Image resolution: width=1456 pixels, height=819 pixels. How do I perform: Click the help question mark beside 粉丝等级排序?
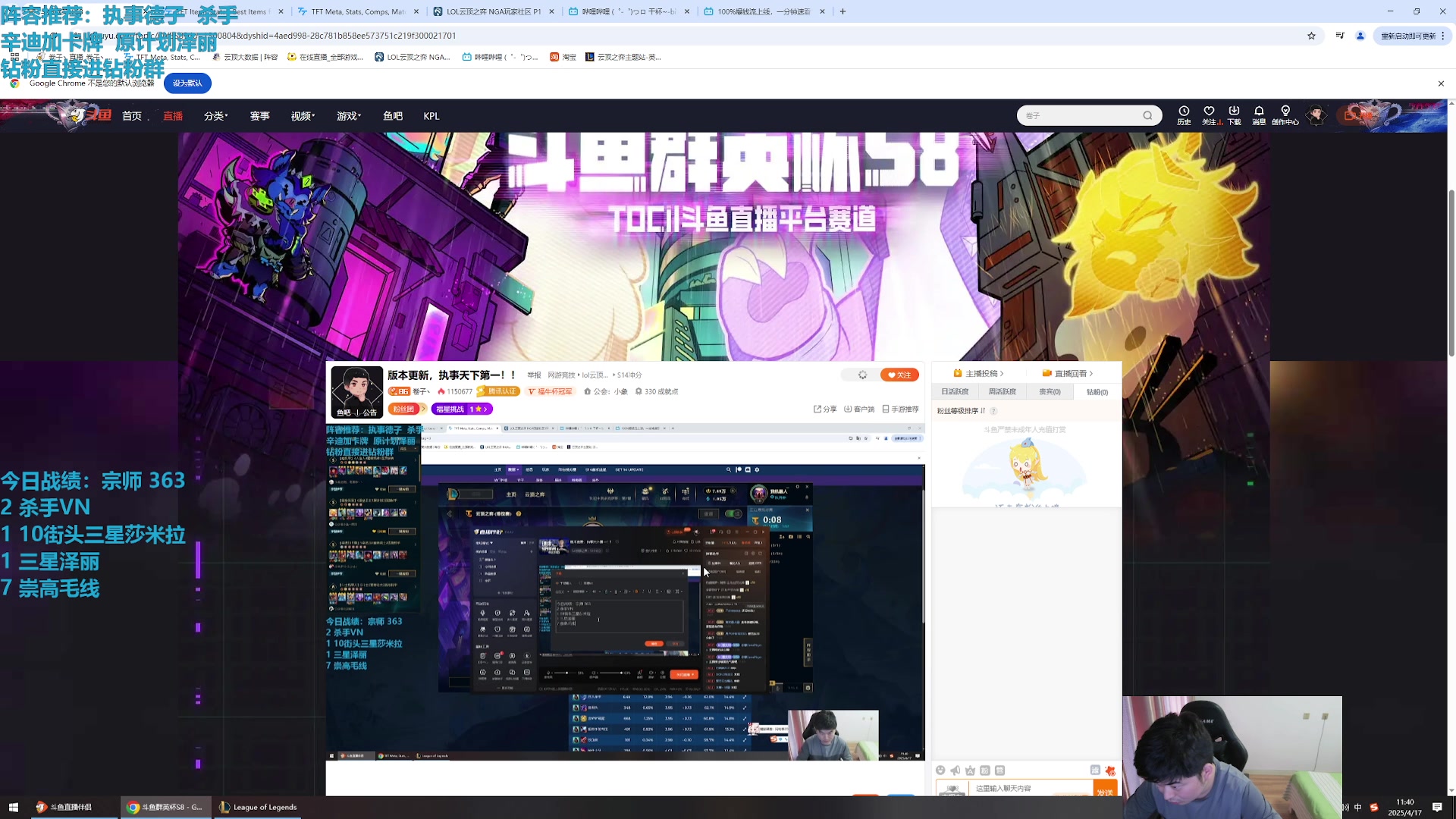tap(993, 411)
